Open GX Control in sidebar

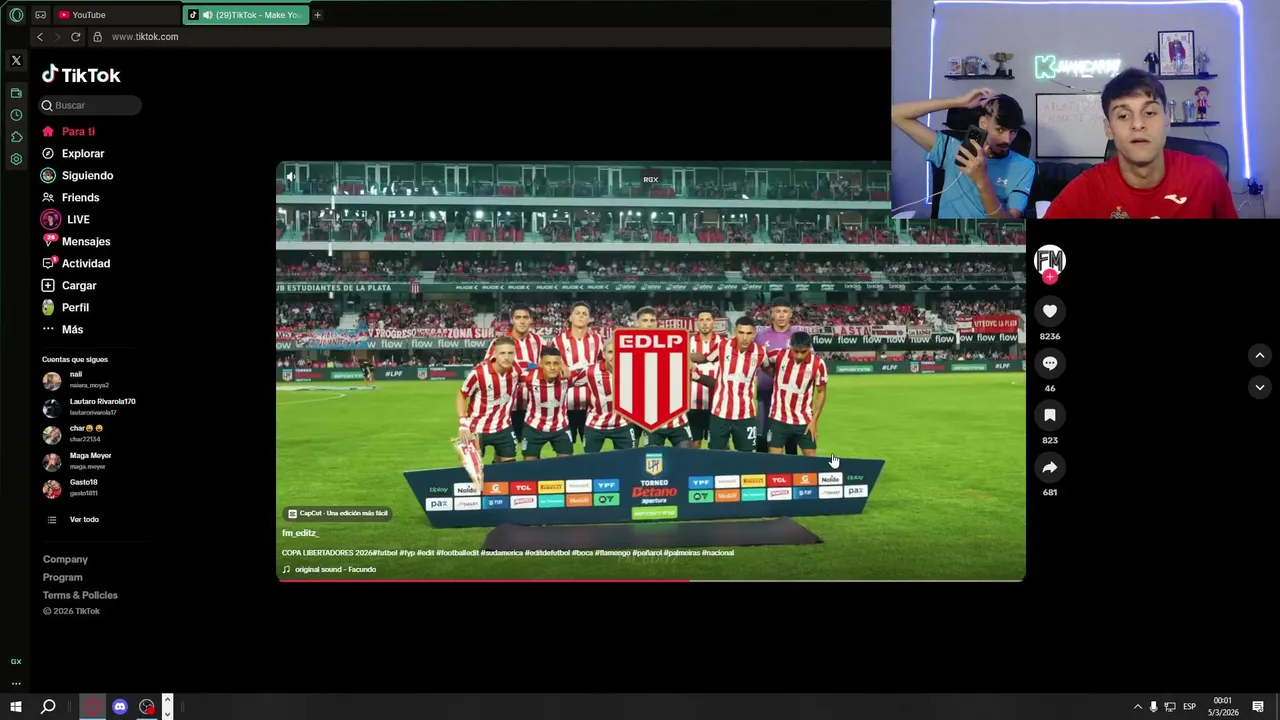point(16,661)
